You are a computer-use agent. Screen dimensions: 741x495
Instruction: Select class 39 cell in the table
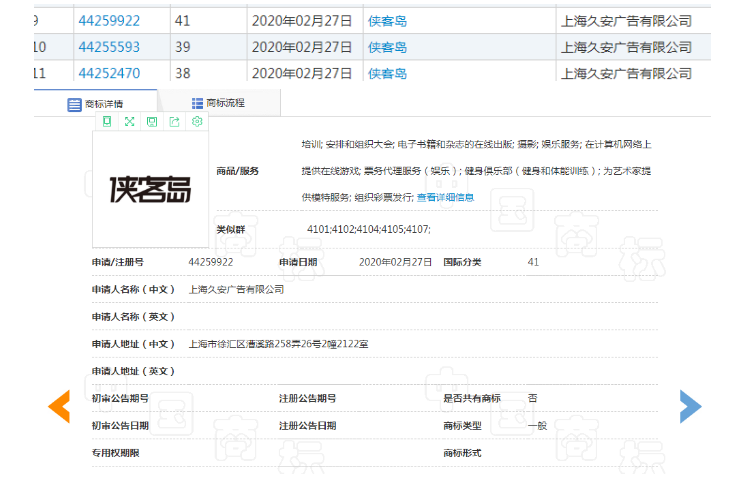pos(208,47)
